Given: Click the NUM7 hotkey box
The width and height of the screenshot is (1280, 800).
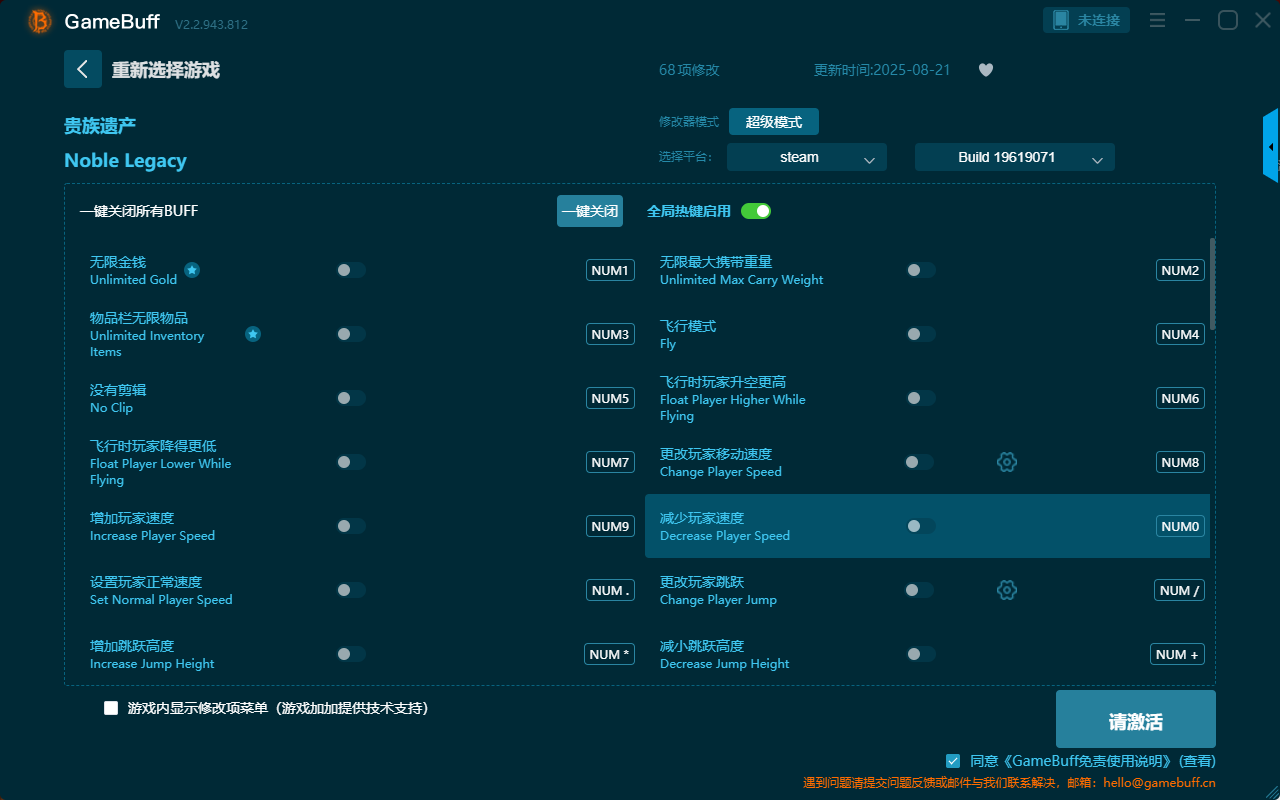Looking at the screenshot, I should point(610,462).
